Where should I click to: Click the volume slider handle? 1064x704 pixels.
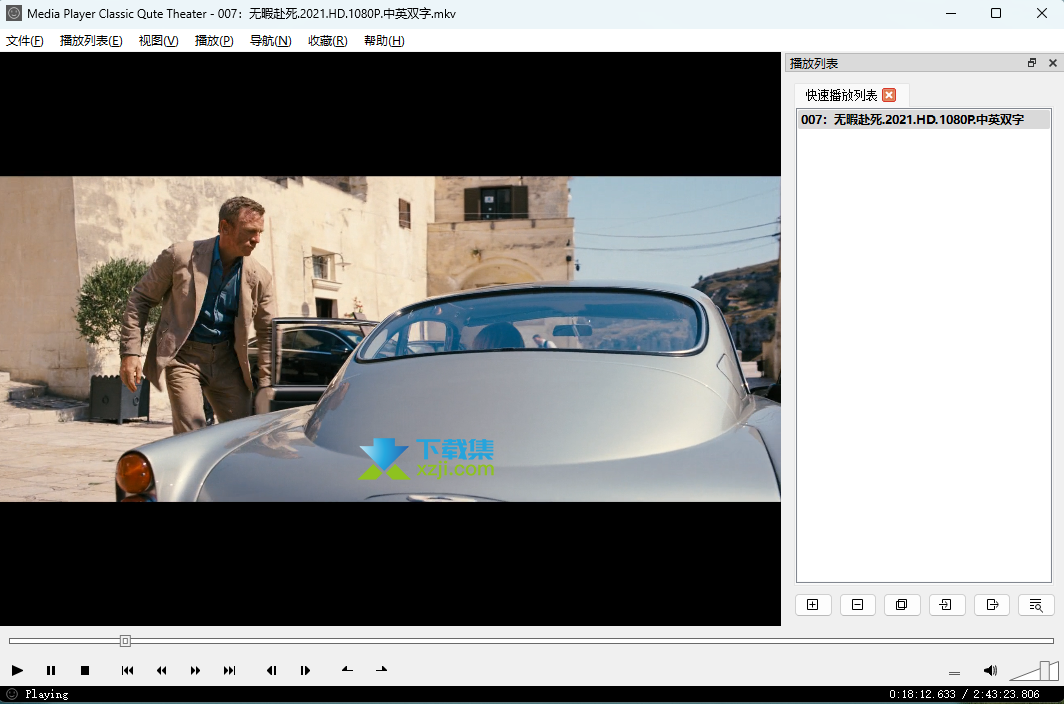pos(1044,671)
